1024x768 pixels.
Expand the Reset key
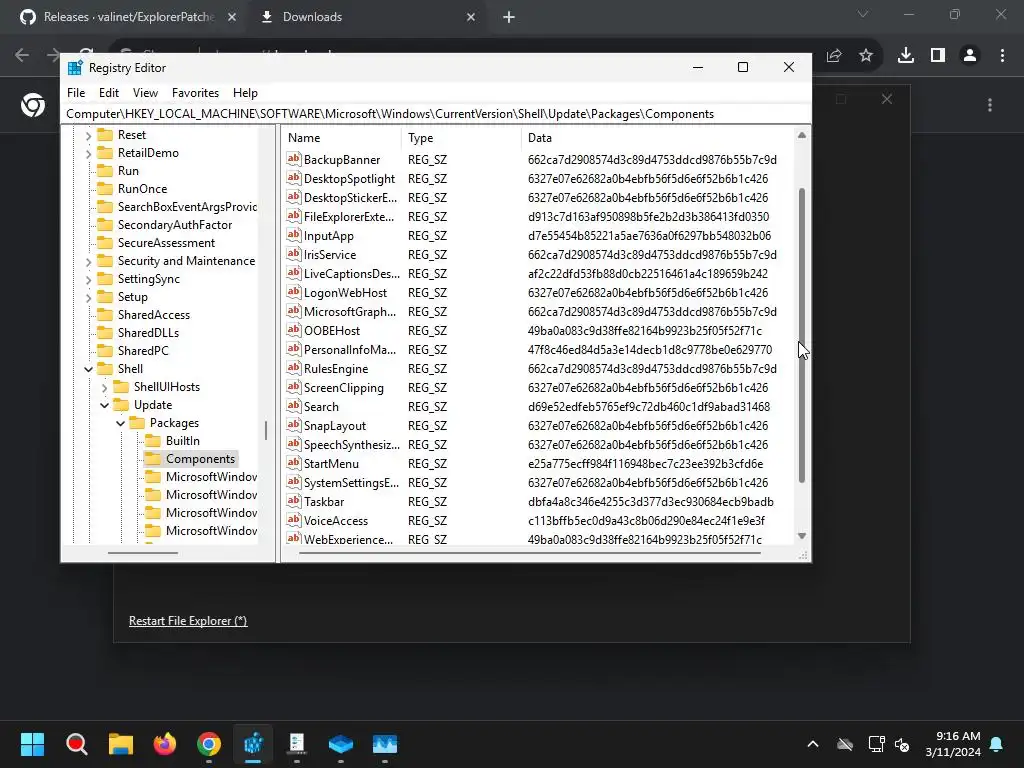[88, 135]
